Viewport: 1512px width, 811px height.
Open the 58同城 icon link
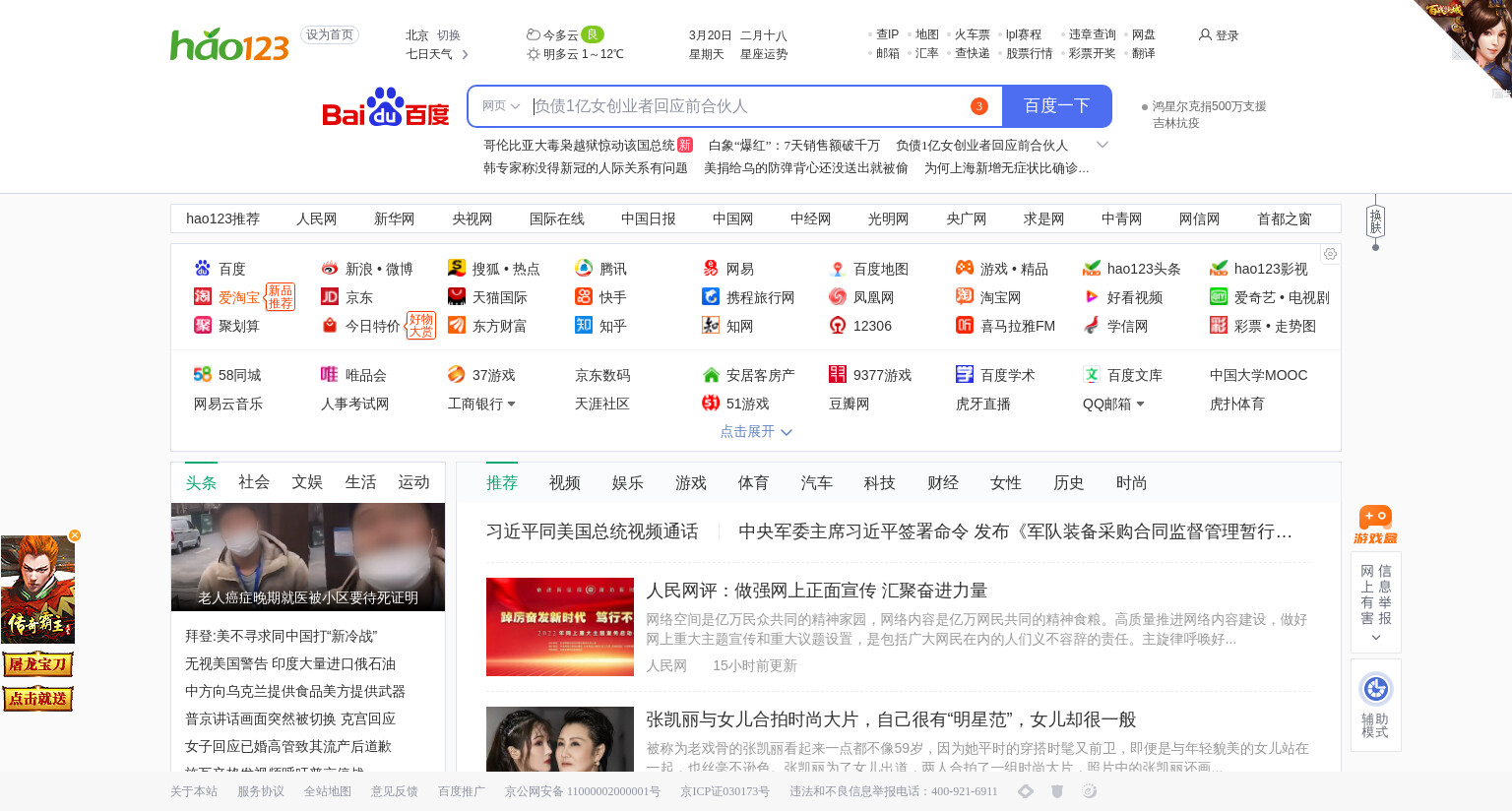[203, 374]
